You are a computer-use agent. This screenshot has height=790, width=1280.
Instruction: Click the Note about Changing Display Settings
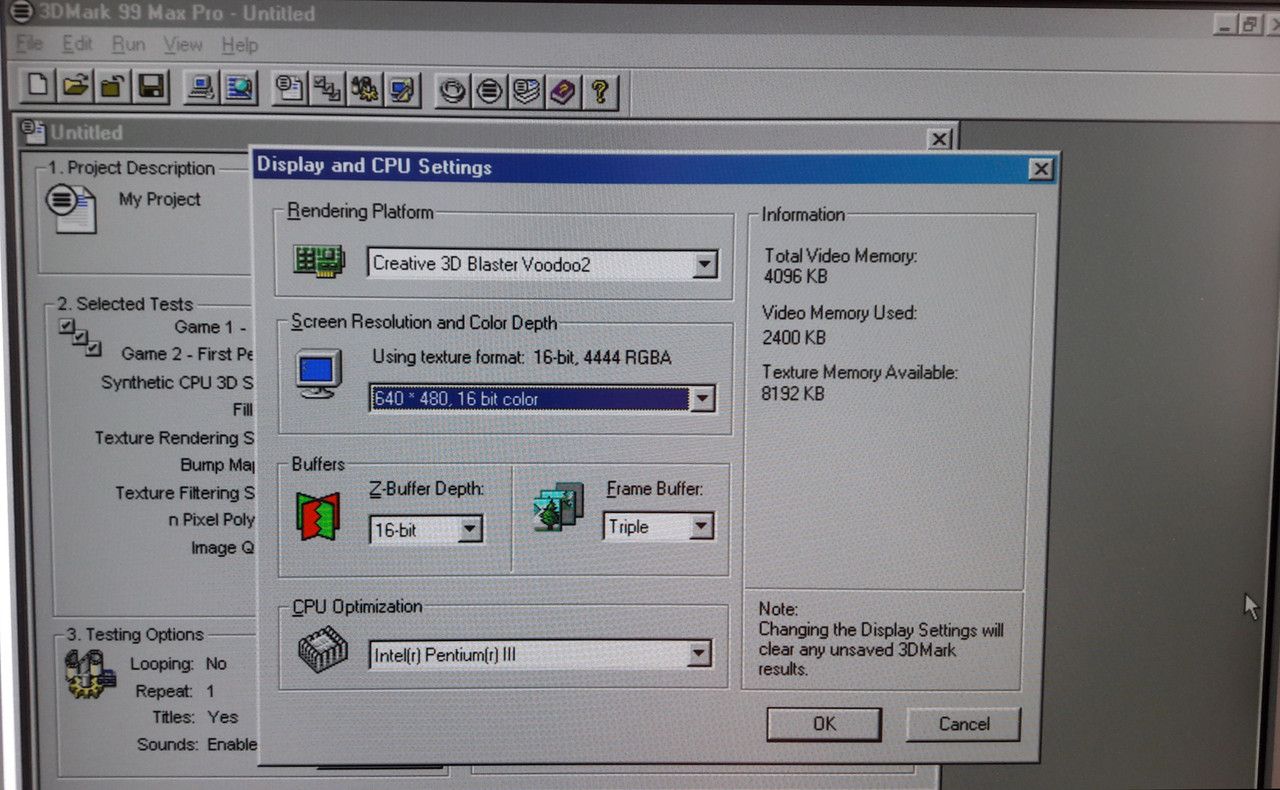coord(880,639)
